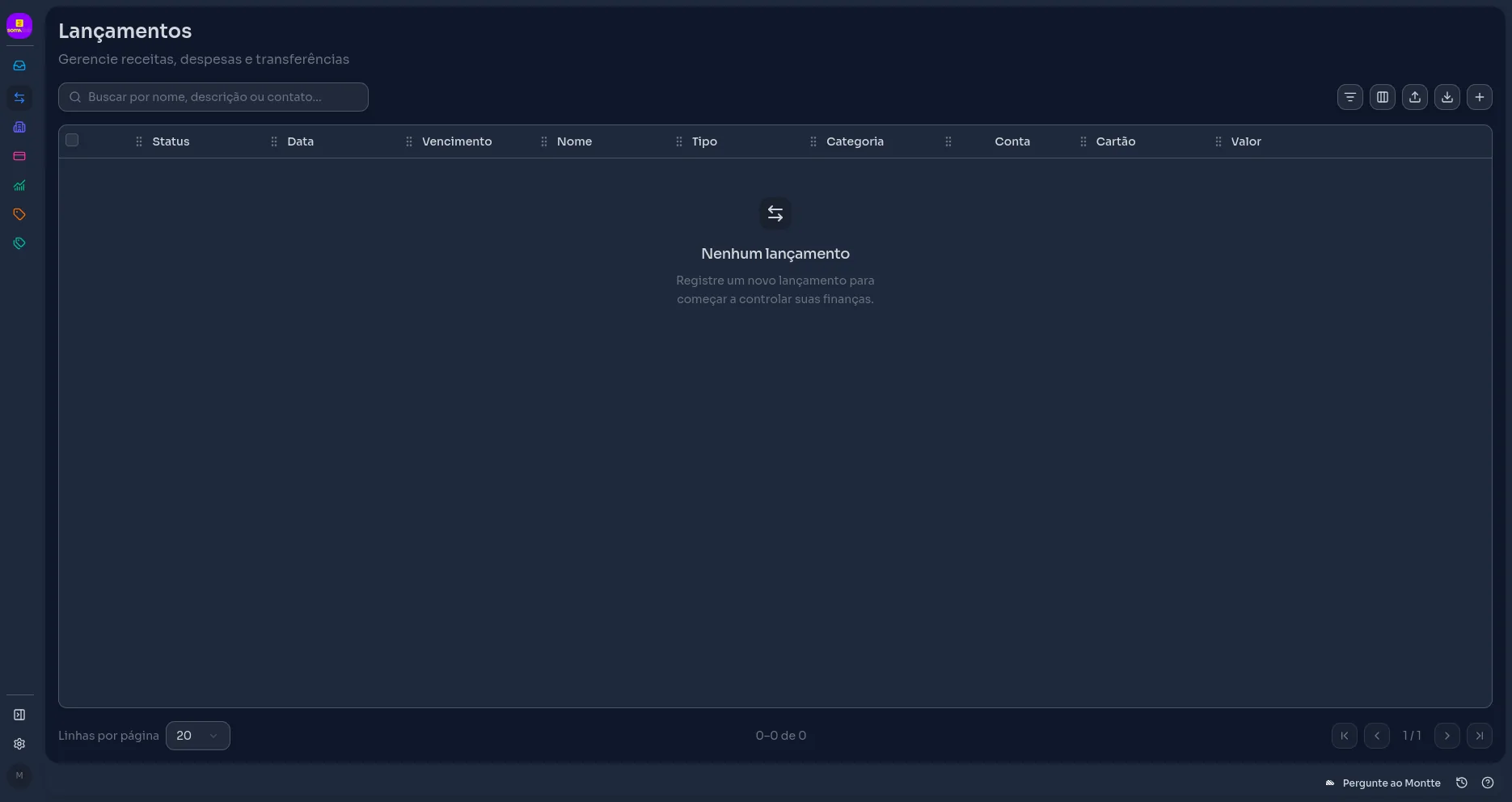
Task: Go to last page button
Action: (1480, 736)
